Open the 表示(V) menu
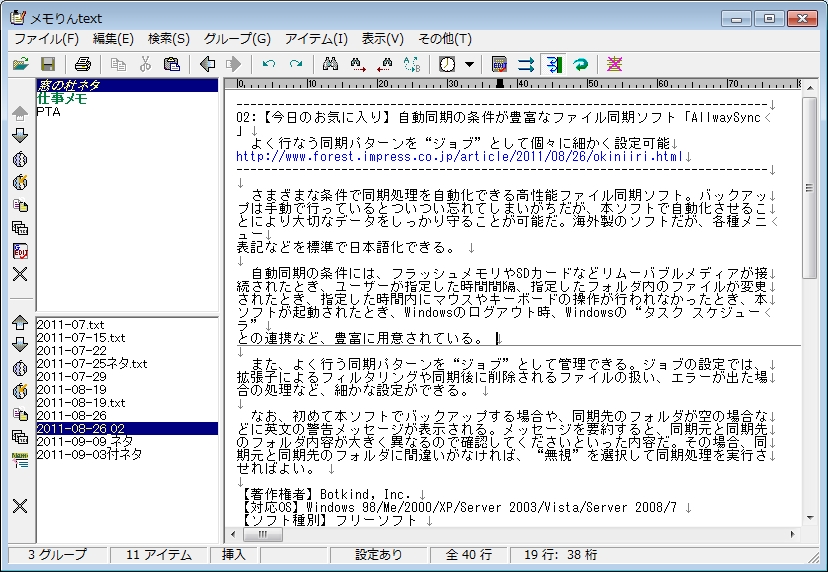 tap(383, 39)
